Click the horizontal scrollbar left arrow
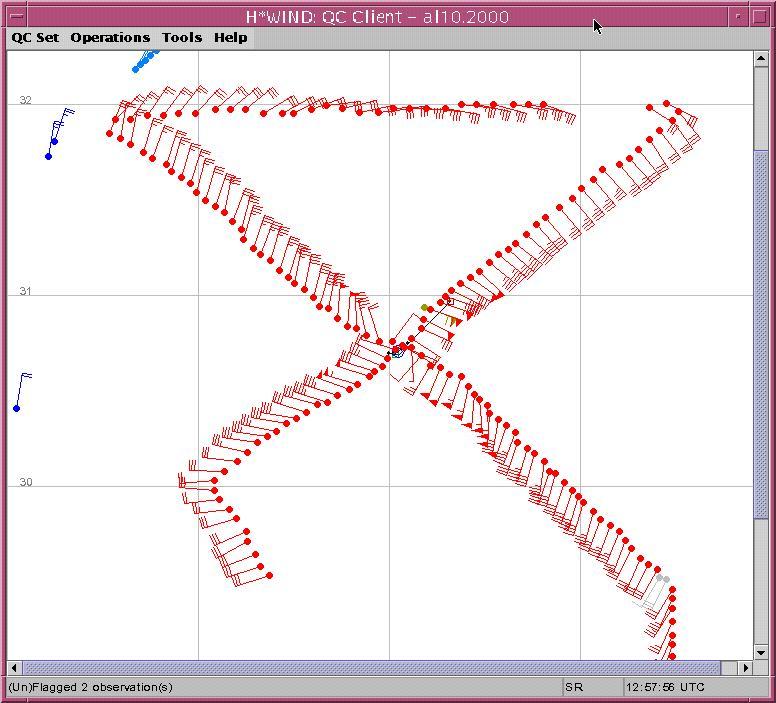776x703 pixels. tap(15, 667)
